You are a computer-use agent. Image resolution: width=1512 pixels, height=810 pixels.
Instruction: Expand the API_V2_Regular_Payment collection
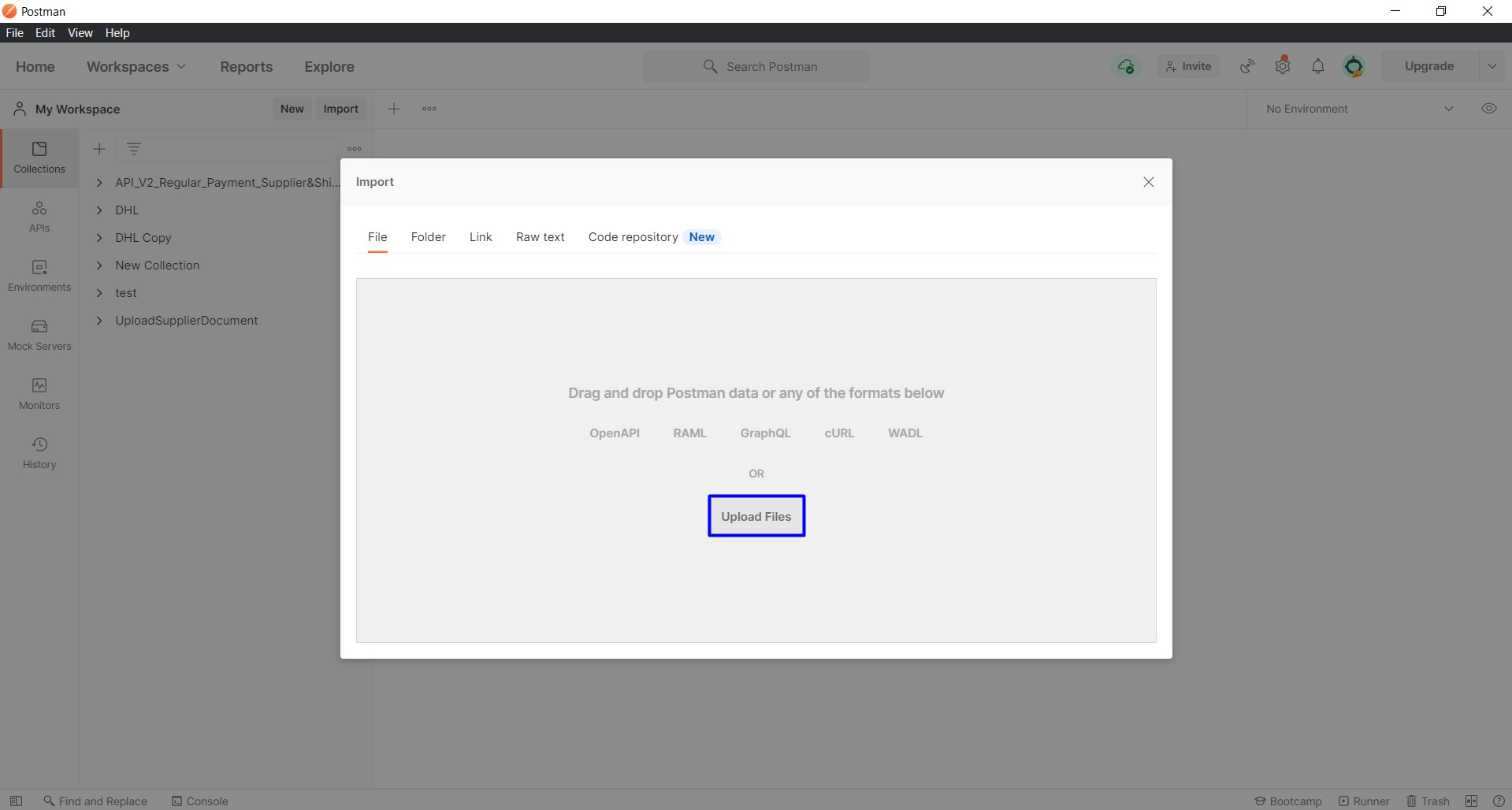pyautogui.click(x=99, y=183)
